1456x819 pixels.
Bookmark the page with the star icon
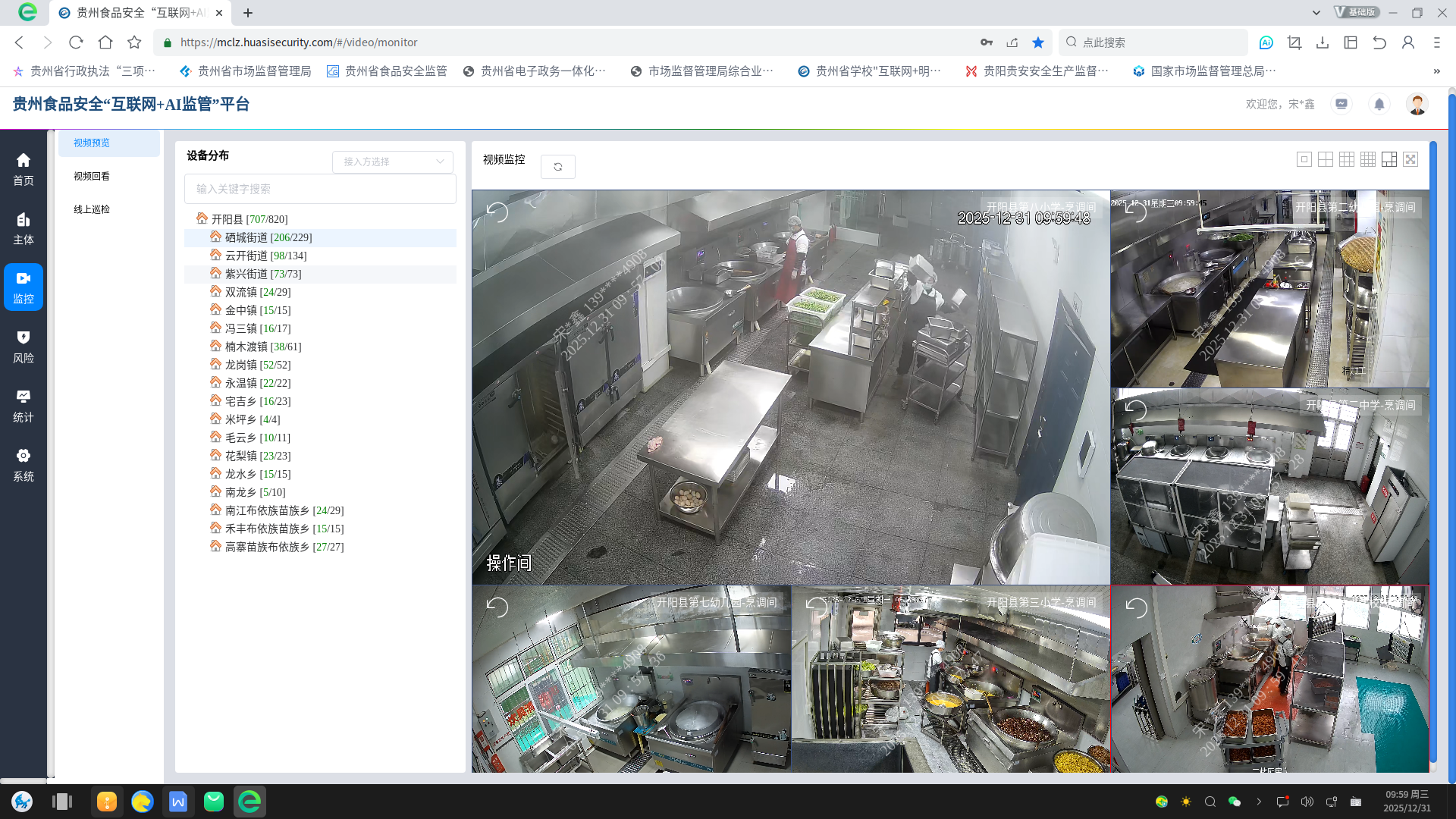1039,42
